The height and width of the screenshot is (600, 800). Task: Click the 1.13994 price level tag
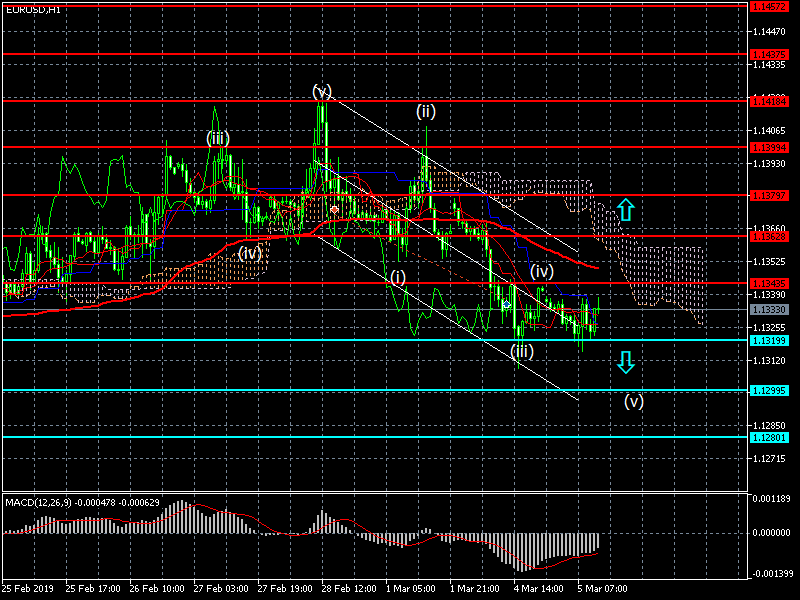(x=769, y=147)
